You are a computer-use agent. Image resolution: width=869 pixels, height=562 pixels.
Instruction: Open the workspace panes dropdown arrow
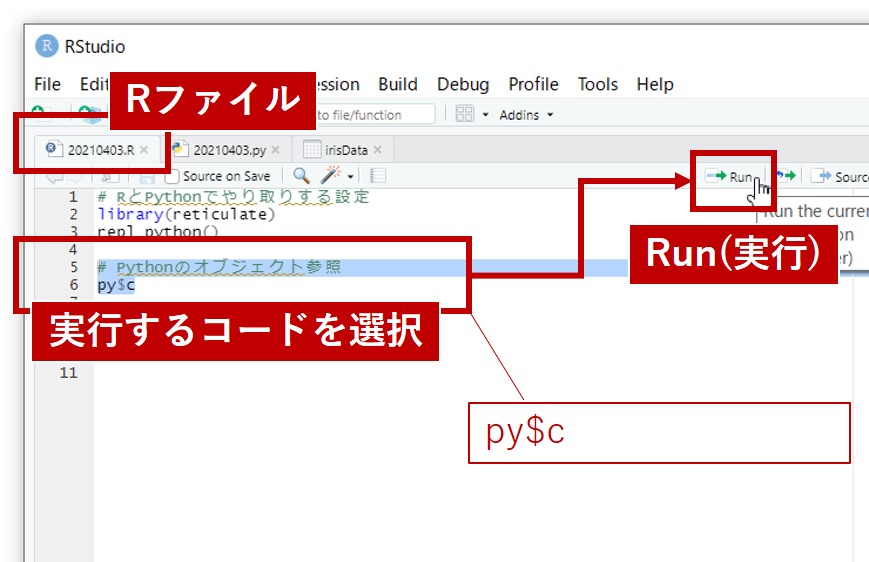(485, 115)
